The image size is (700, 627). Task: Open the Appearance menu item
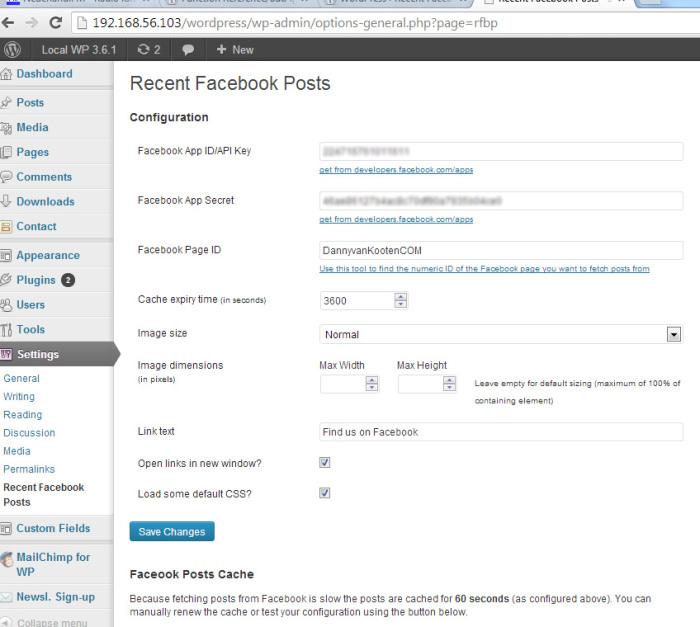48,255
